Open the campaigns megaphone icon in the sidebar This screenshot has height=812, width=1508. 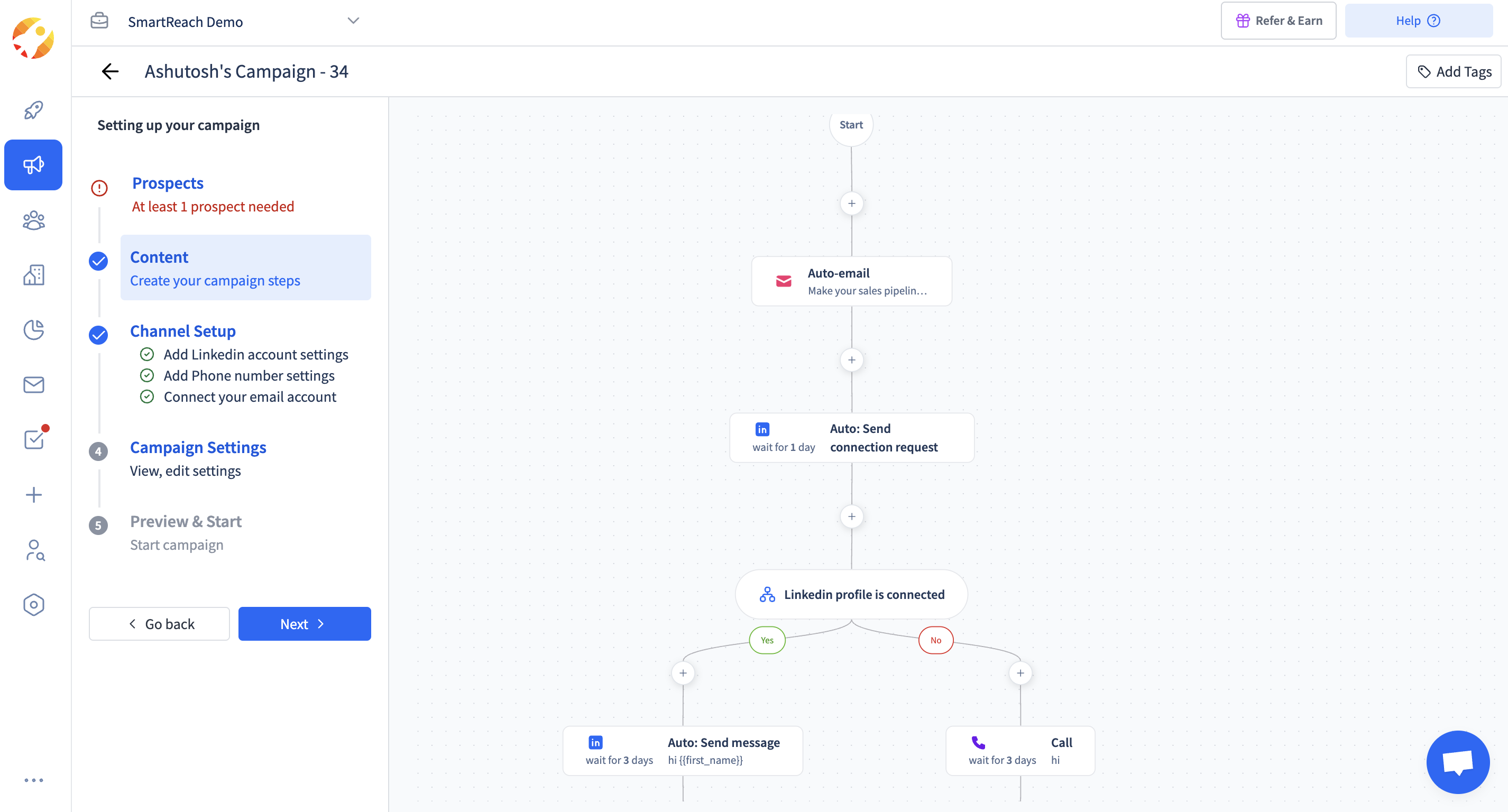coord(33,165)
